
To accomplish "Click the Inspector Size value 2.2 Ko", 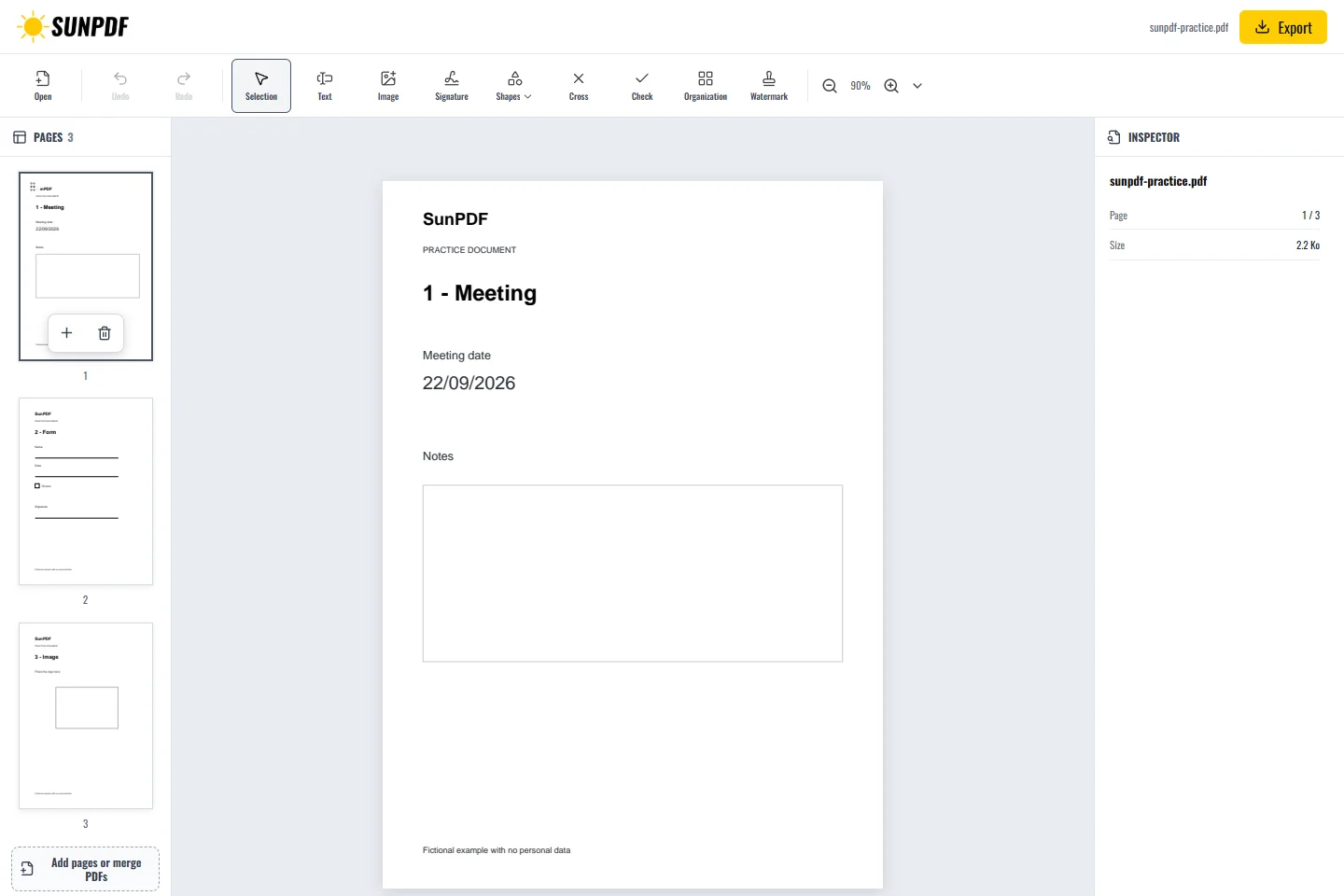I will pos(1308,245).
